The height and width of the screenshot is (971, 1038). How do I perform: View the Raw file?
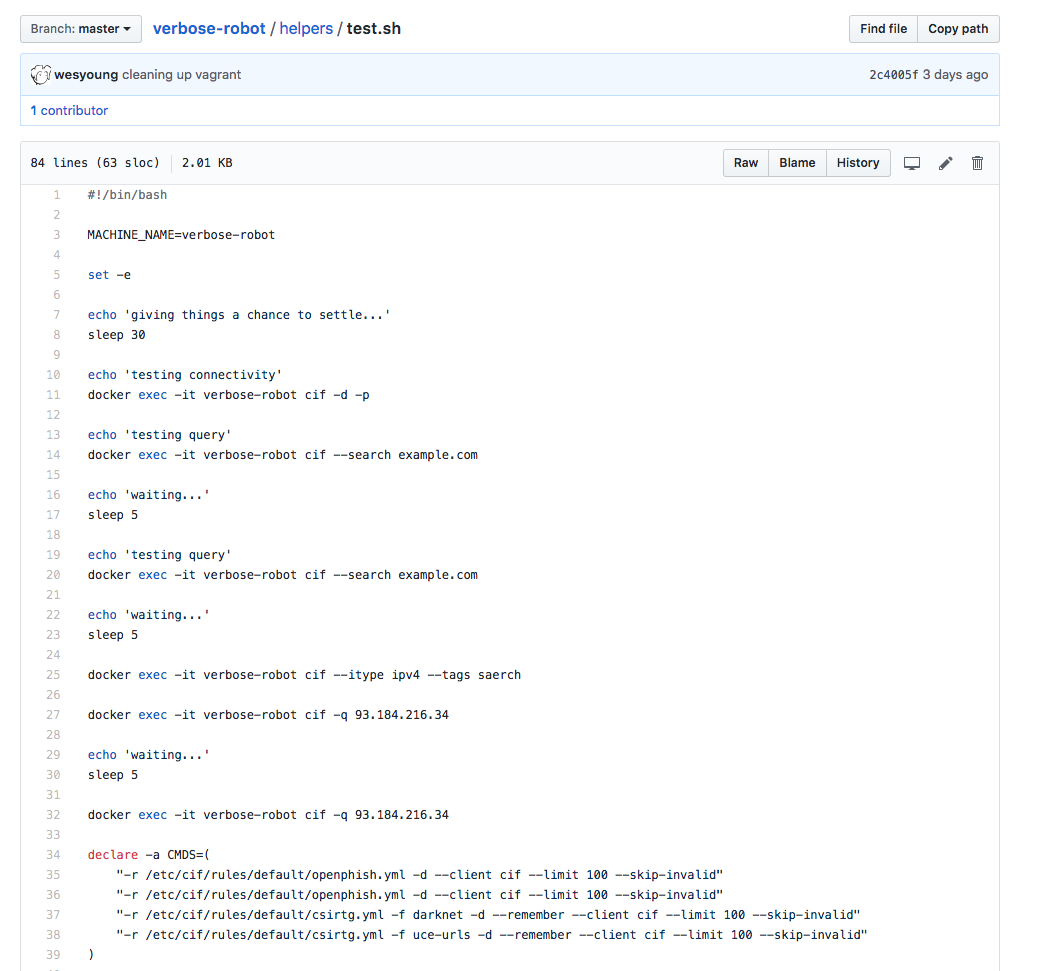pyautogui.click(x=745, y=163)
